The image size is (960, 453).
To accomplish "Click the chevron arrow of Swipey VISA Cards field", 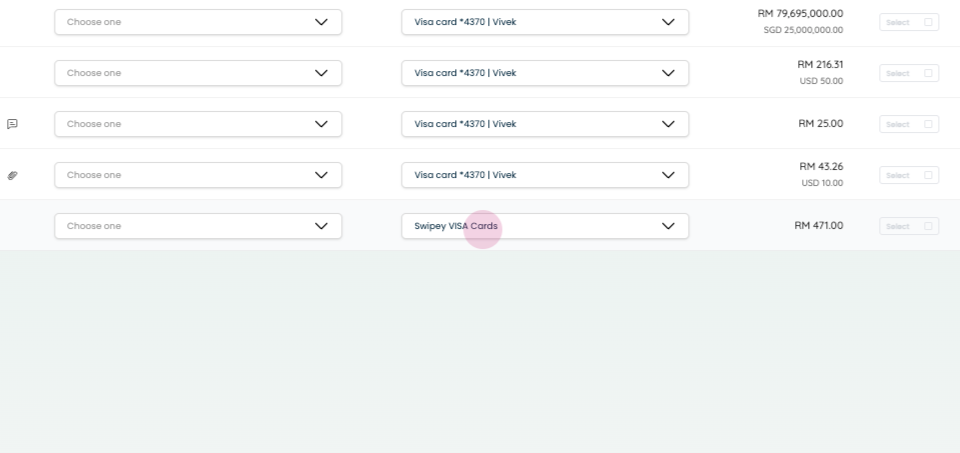I will point(668,226).
